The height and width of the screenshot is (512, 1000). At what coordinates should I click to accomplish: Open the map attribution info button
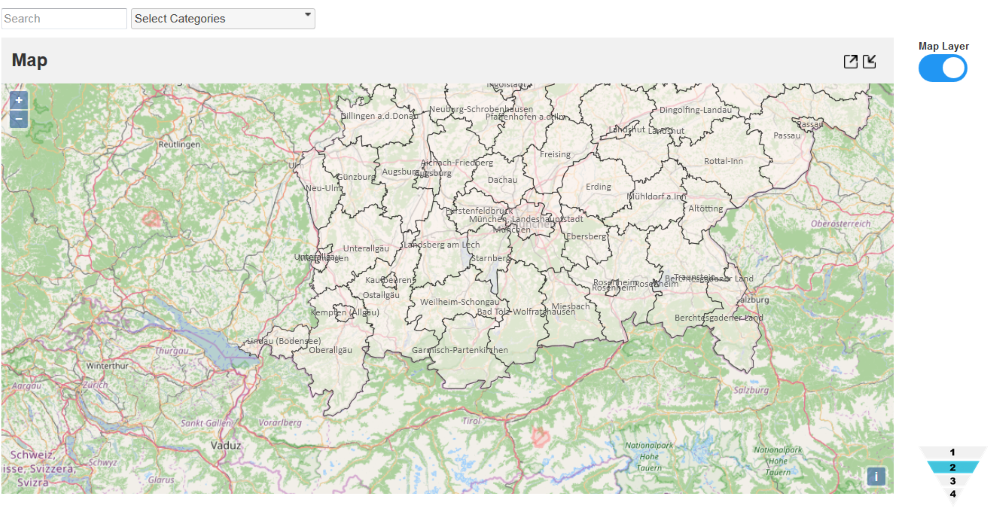coord(876,476)
